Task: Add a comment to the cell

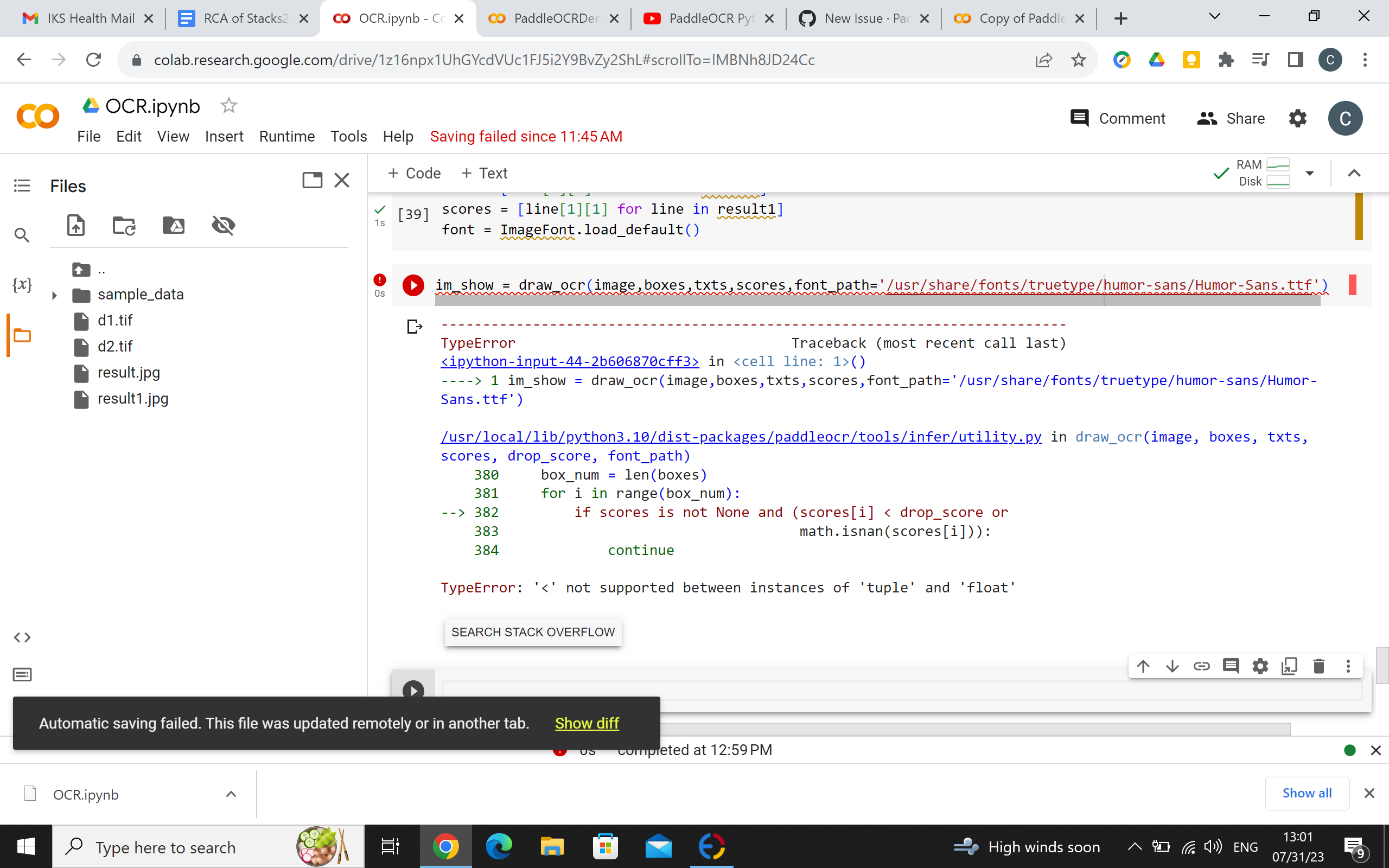Action: (x=1231, y=666)
